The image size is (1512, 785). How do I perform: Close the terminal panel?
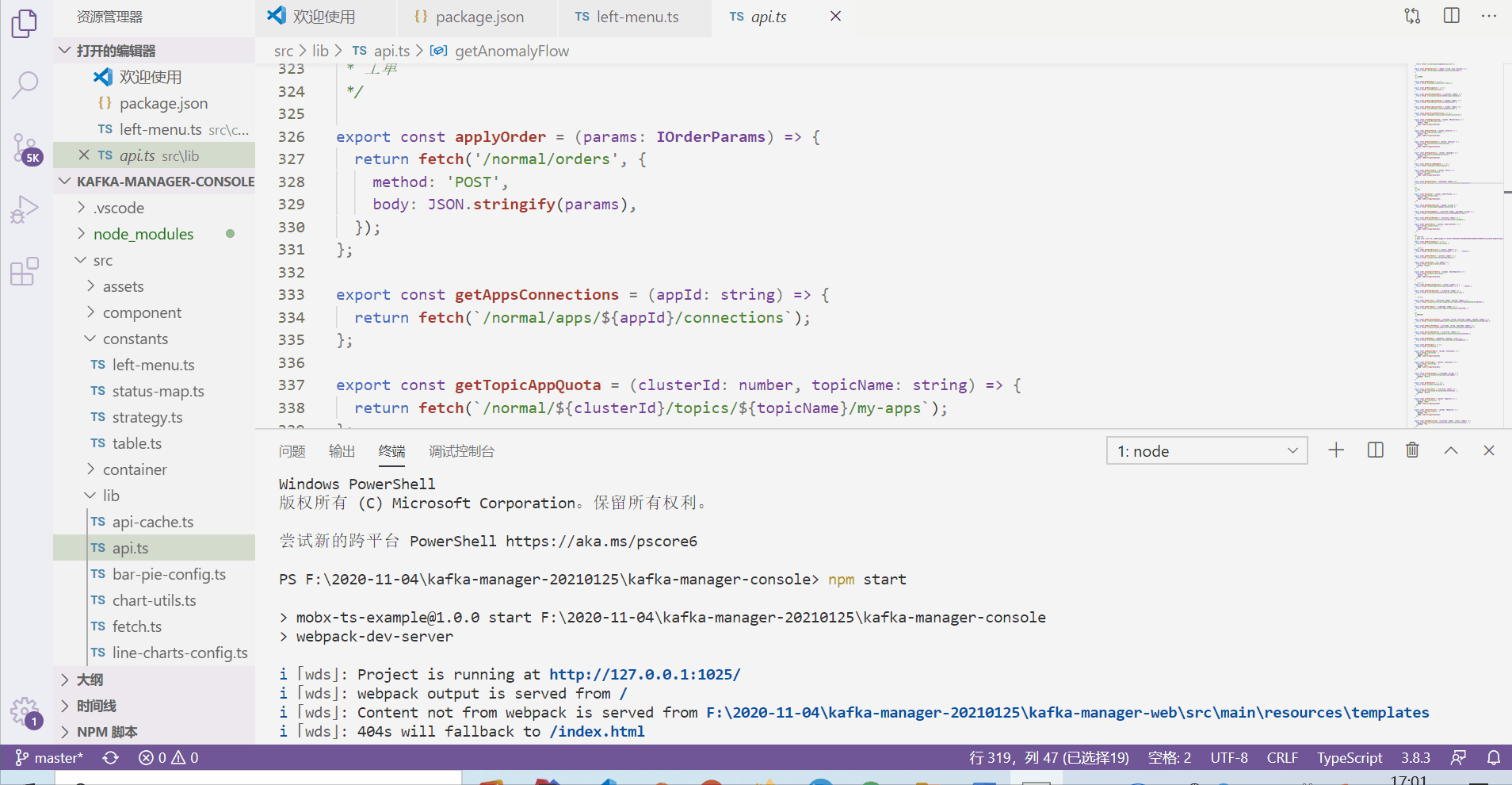[1489, 450]
